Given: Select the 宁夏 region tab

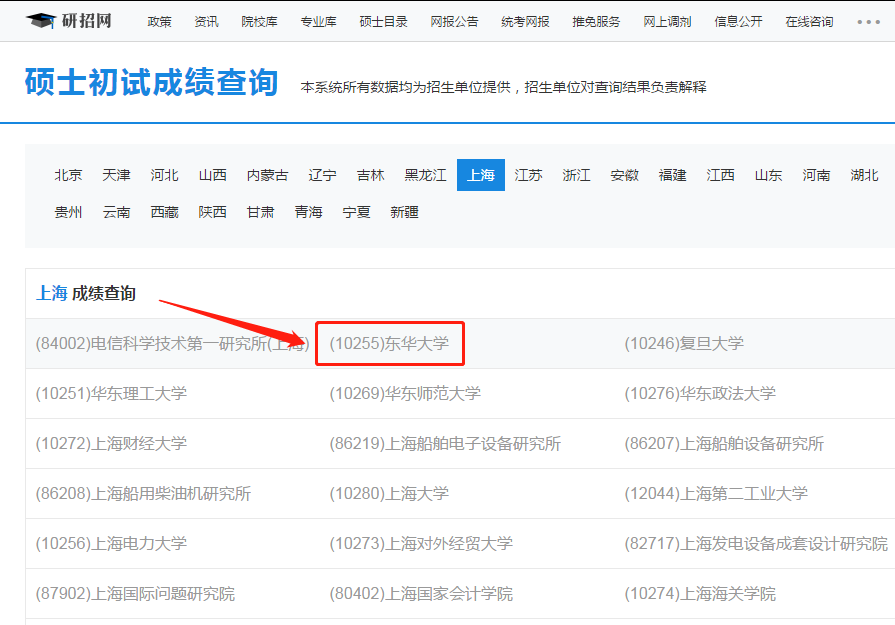Looking at the screenshot, I should tap(356, 212).
